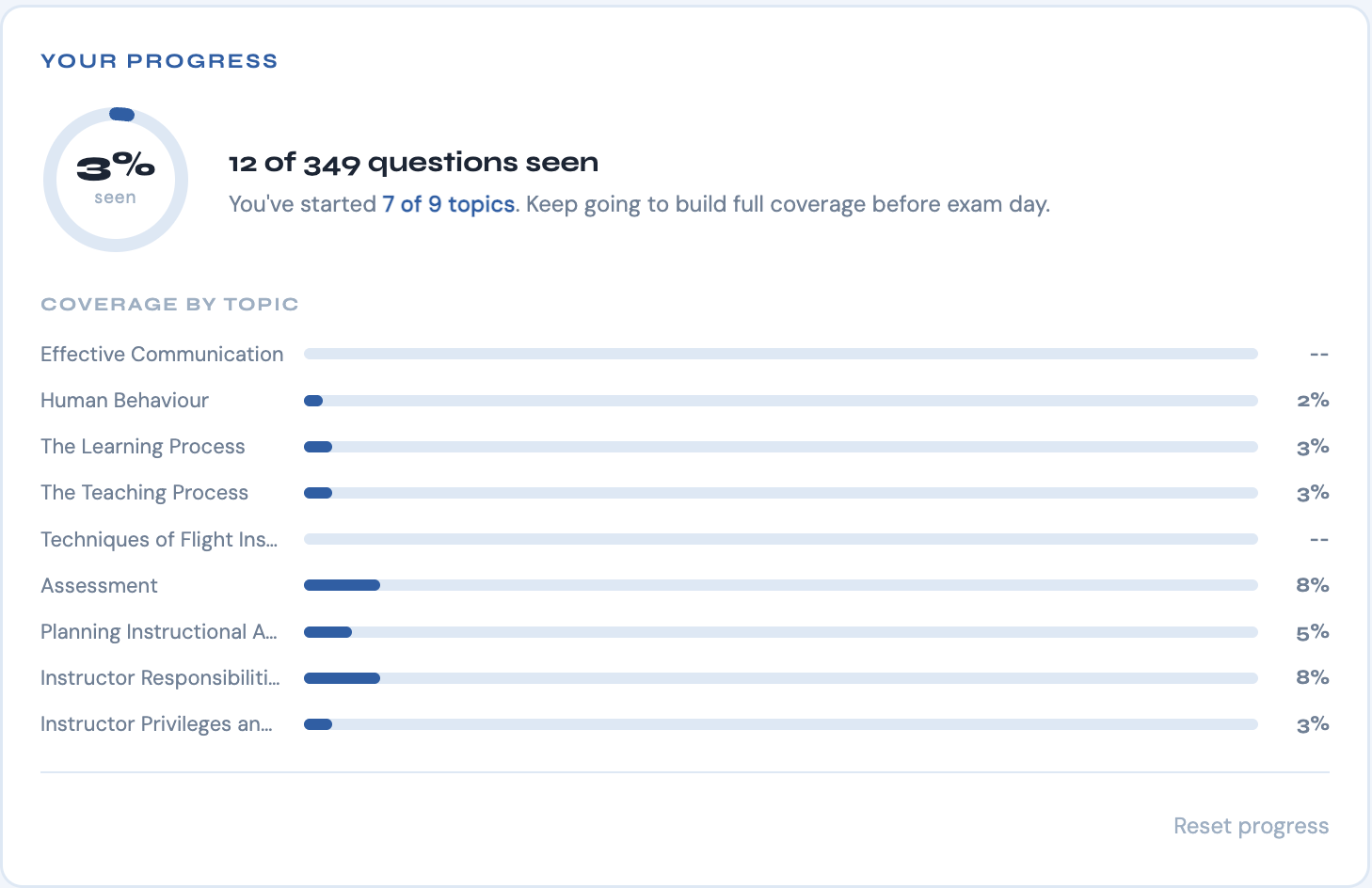Click the Human Behaviour progress bar
The height and width of the screenshot is (888, 1372).
[781, 400]
